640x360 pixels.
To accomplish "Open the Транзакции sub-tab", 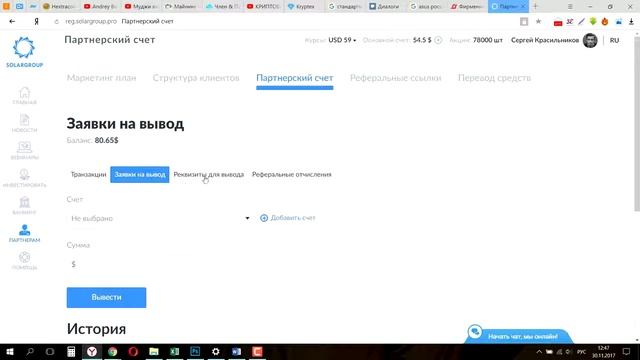I will (x=88, y=174).
